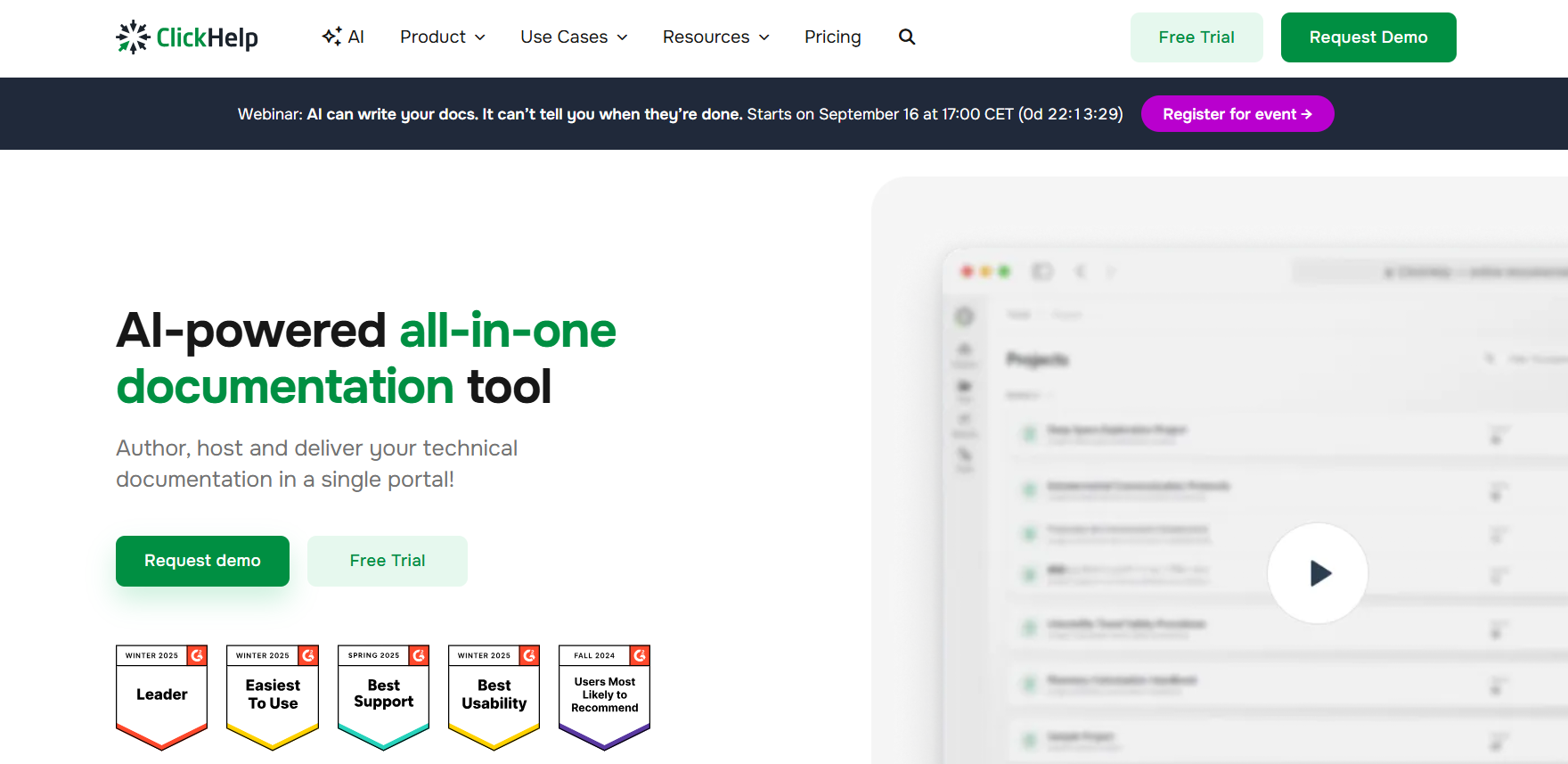Select the "AI-powered all-in-one" headline text
1568x764 pixels.
pyautogui.click(x=366, y=331)
